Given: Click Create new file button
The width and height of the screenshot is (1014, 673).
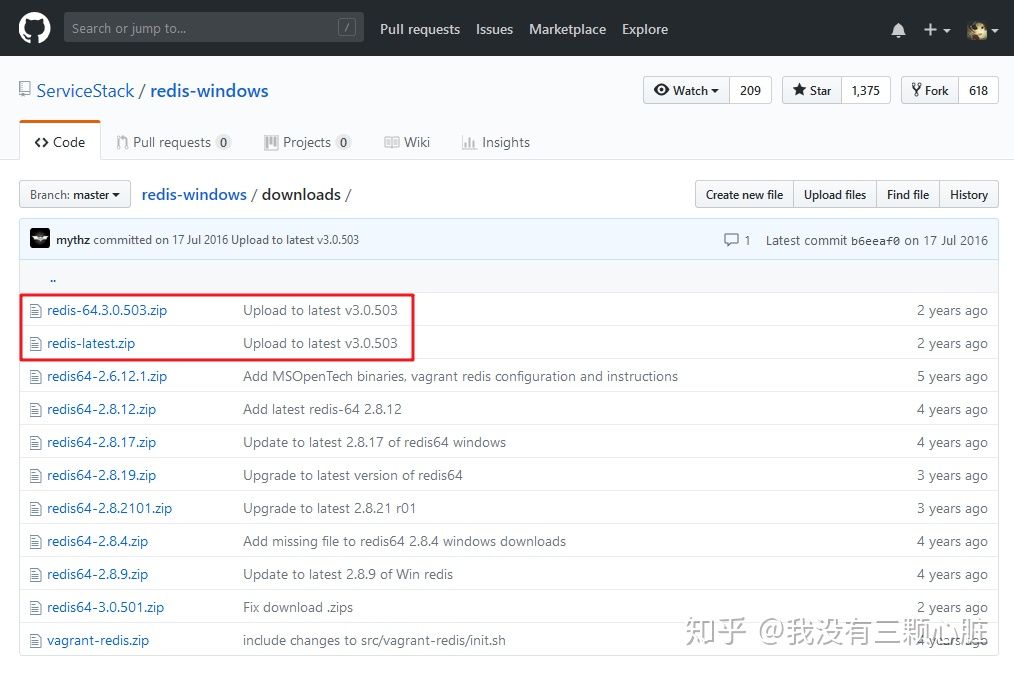Looking at the screenshot, I should click(x=744, y=195).
